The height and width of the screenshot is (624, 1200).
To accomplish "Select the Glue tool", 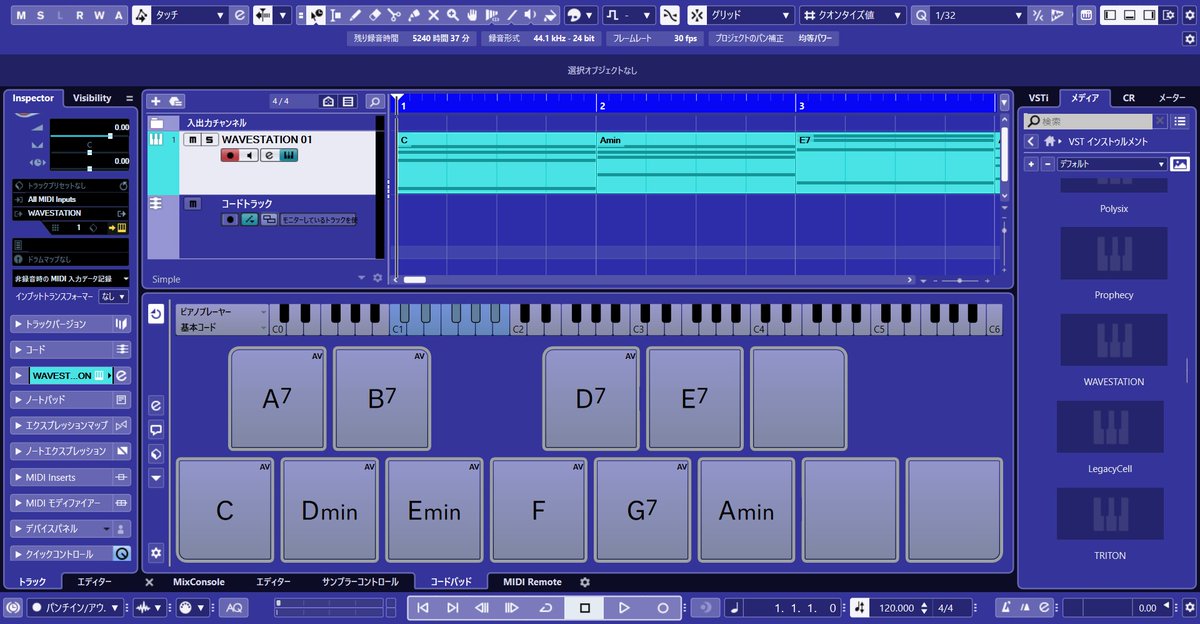I will 413,15.
